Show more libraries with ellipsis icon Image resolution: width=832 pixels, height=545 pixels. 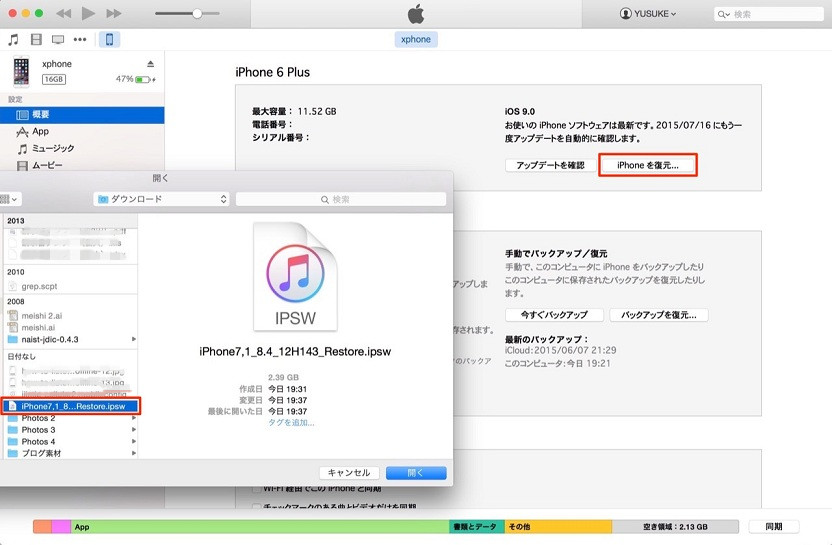pos(80,39)
